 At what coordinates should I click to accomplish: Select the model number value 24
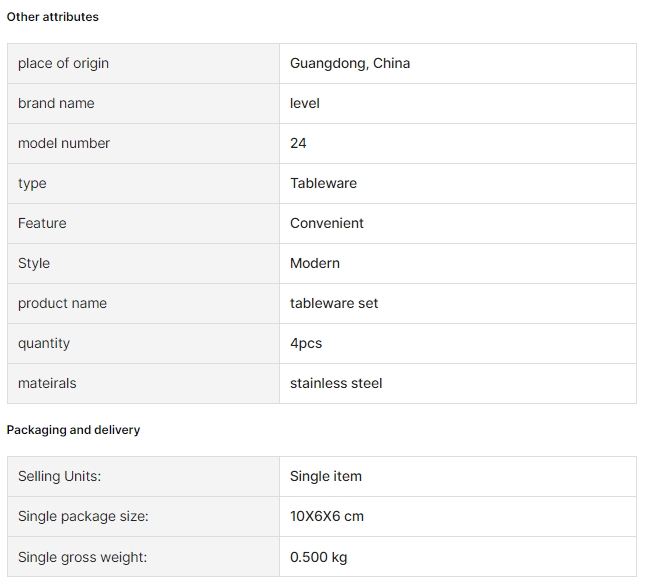(x=298, y=143)
